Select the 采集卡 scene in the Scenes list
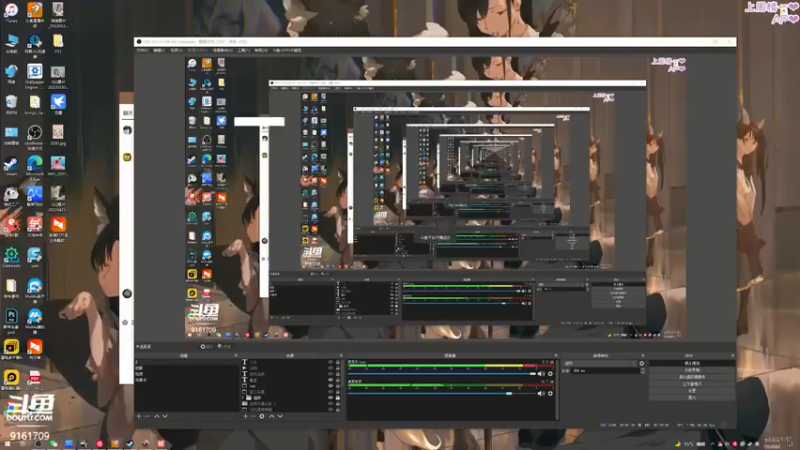800x450 pixels. [x=187, y=380]
